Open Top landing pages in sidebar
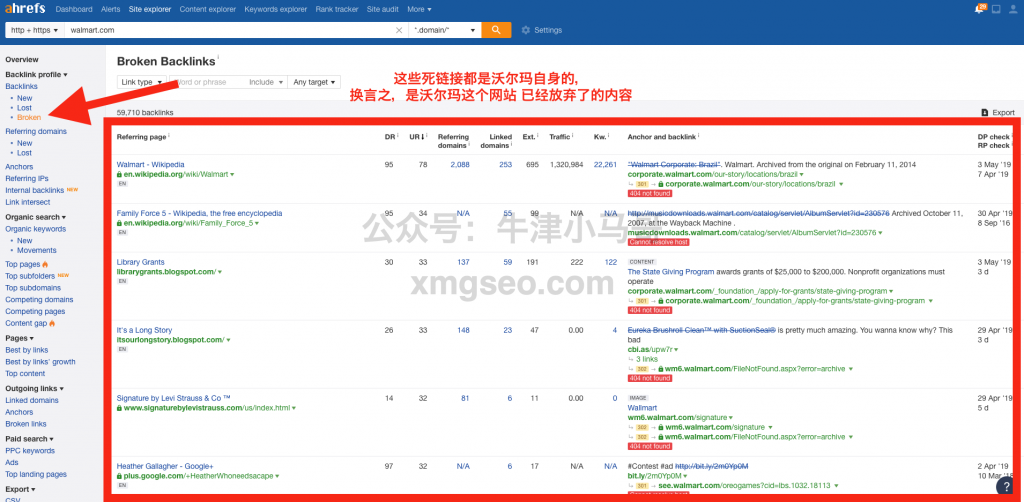This screenshot has width=1024, height=502. [36, 474]
